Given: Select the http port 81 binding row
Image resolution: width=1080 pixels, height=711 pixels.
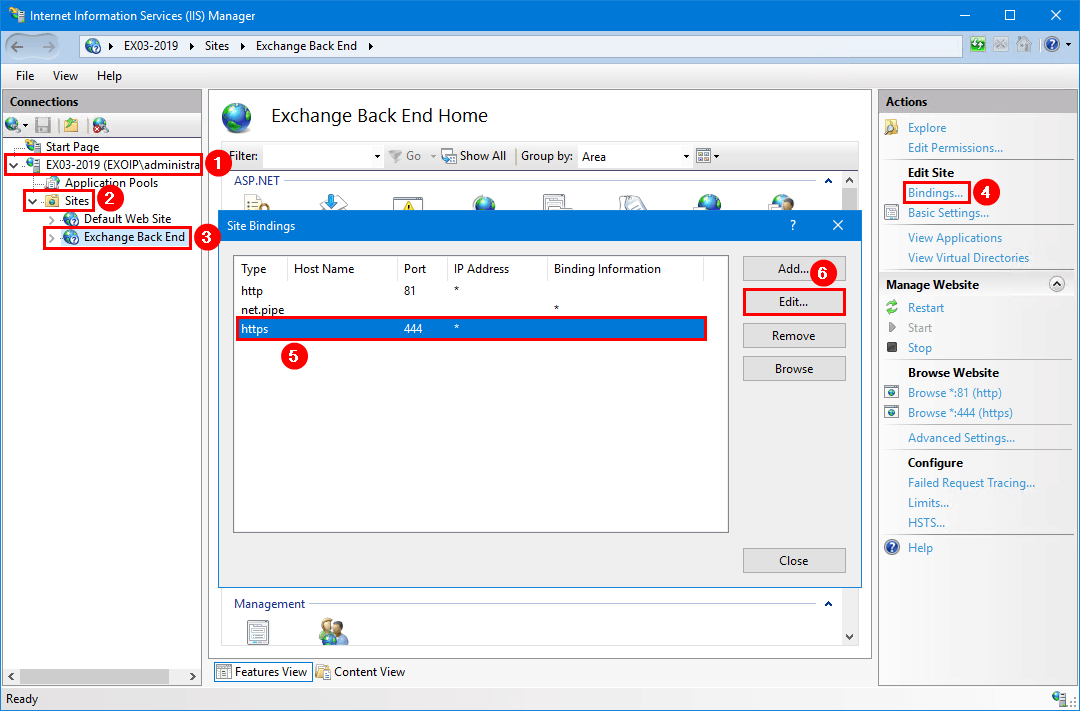Looking at the screenshot, I should (x=471, y=291).
